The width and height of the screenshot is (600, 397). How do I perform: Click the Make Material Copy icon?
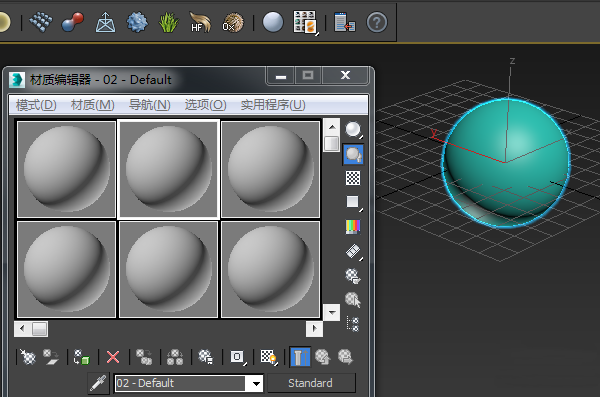click(144, 357)
